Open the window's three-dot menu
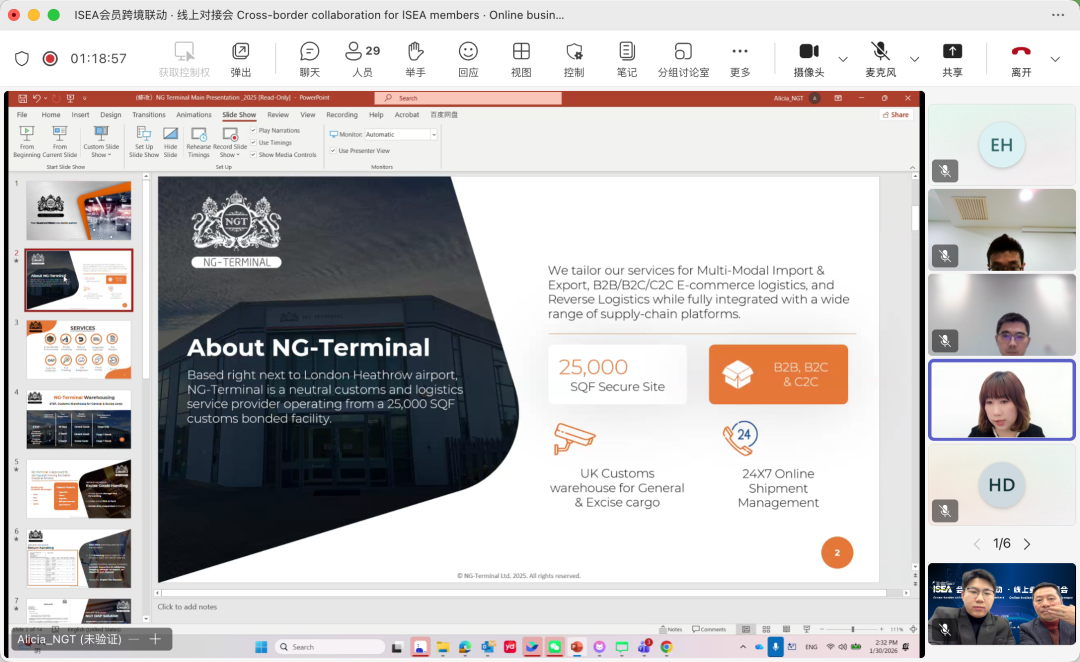This screenshot has width=1080, height=662. click(1058, 14)
